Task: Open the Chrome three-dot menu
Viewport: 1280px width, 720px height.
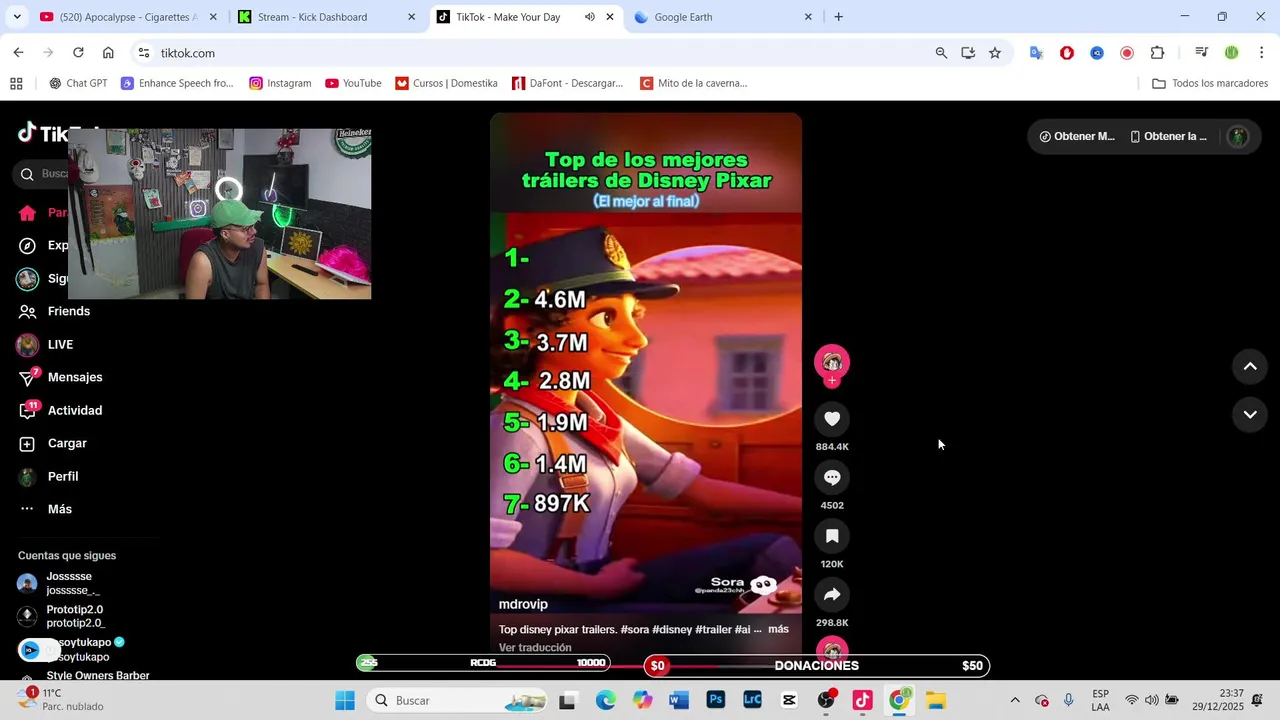Action: (x=1262, y=53)
